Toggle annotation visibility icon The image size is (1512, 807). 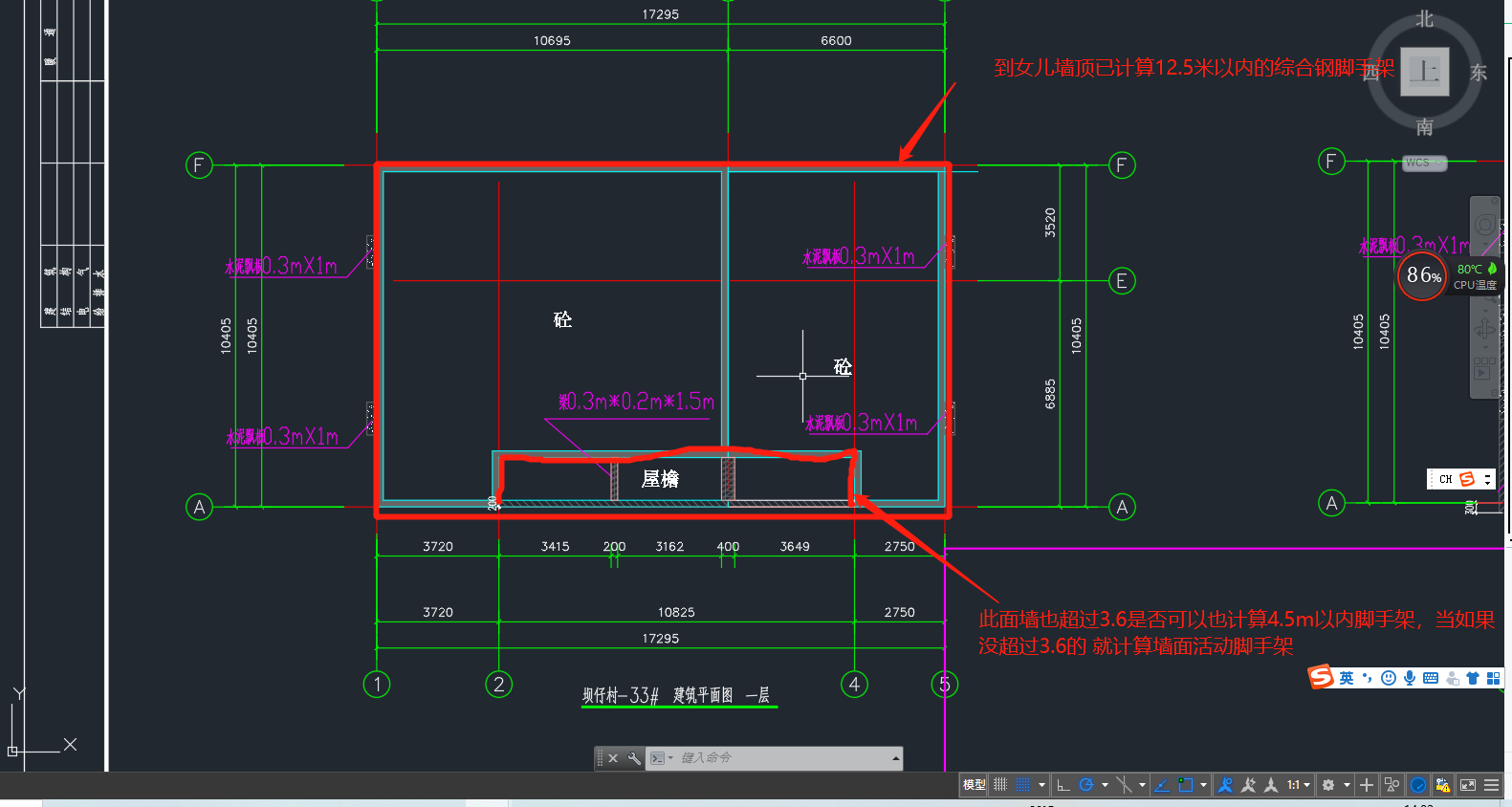coord(1225,785)
